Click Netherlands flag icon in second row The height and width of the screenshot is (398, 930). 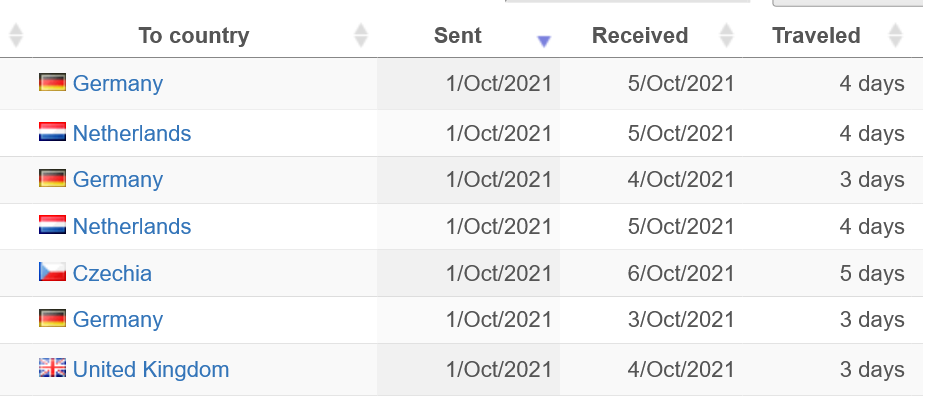tap(52, 132)
